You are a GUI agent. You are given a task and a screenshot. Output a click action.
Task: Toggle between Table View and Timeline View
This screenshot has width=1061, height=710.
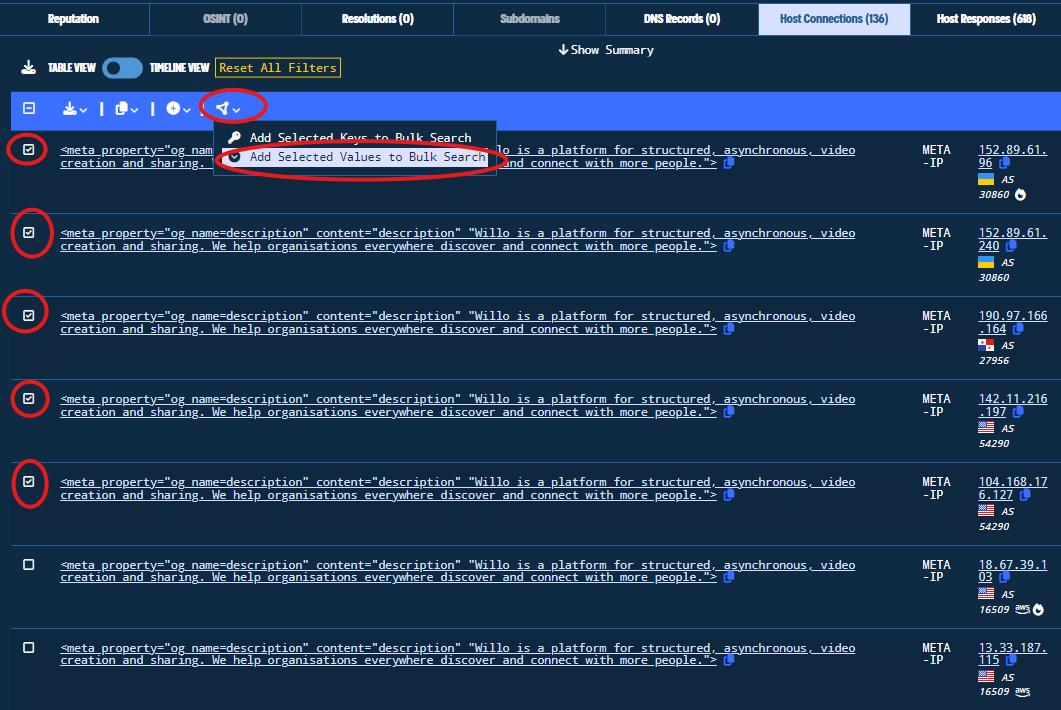(x=122, y=68)
